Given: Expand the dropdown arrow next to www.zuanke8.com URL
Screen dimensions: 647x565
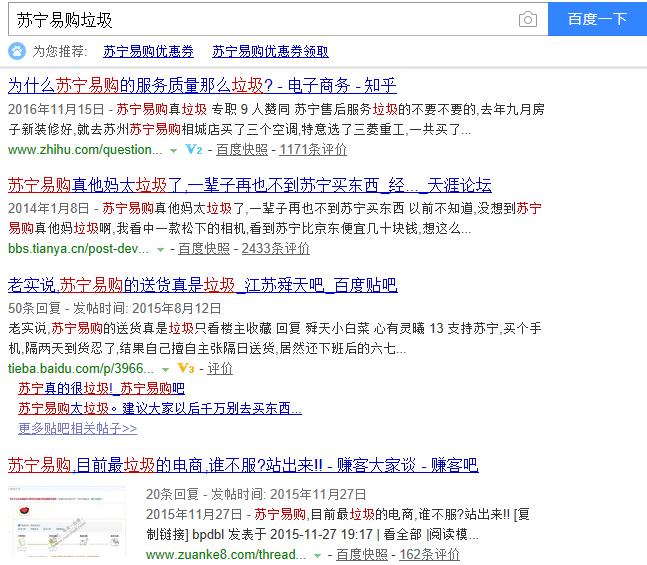Looking at the screenshot, I should tap(317, 556).
